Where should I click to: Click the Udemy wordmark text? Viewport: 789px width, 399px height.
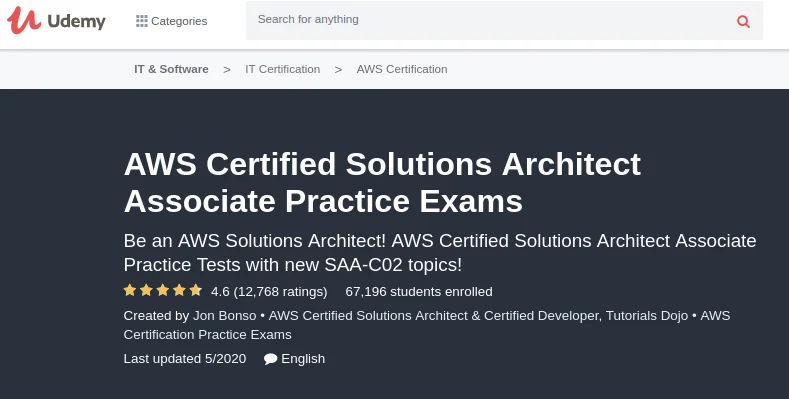coord(76,21)
